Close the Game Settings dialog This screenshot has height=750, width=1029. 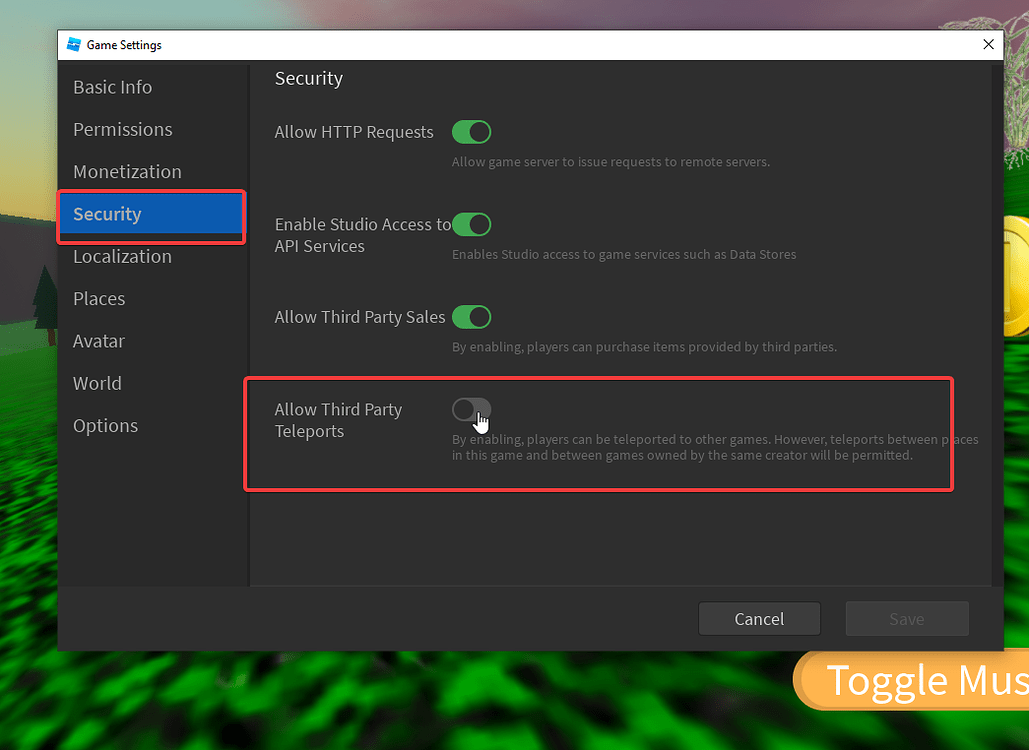tap(988, 44)
